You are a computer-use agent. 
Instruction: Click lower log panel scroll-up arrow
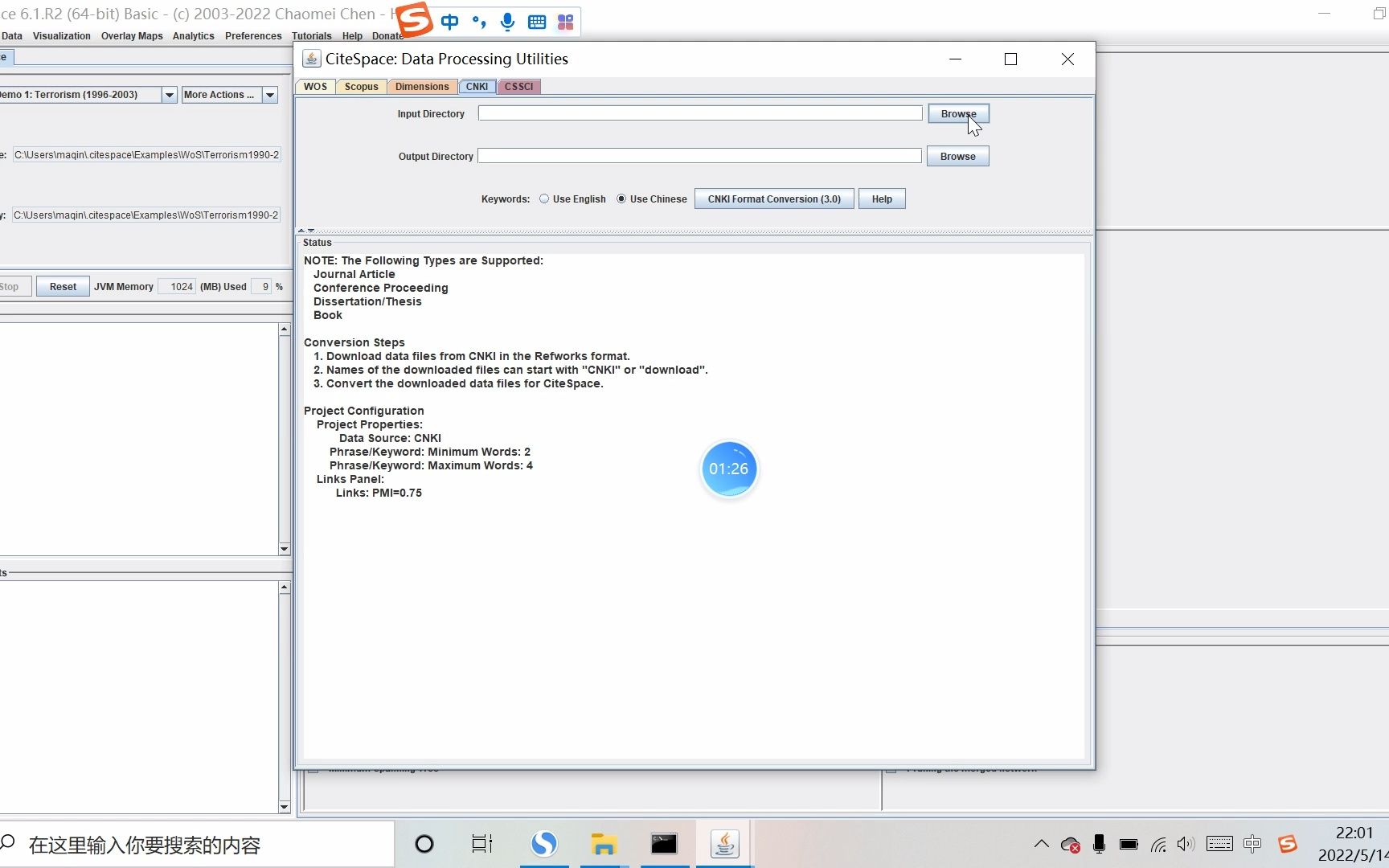pyautogui.click(x=285, y=588)
